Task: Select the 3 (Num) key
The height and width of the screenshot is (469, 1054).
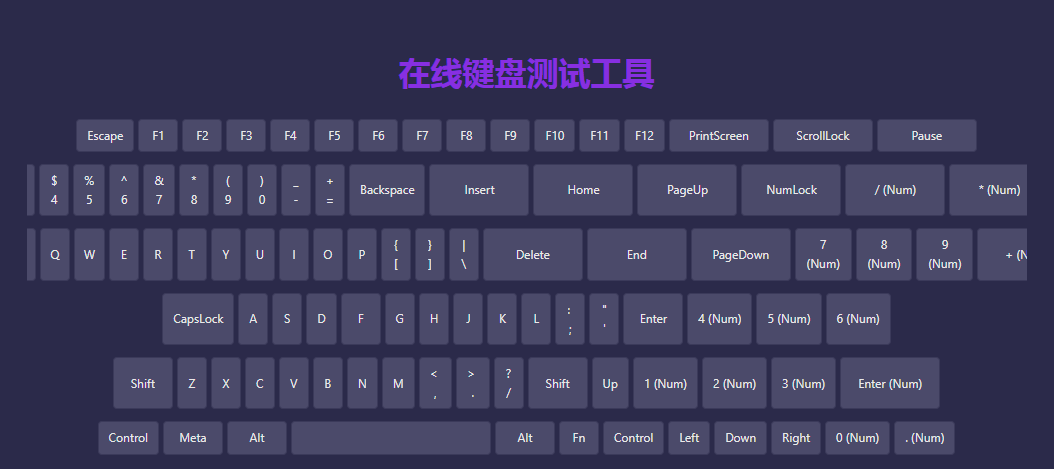Action: tap(803, 384)
